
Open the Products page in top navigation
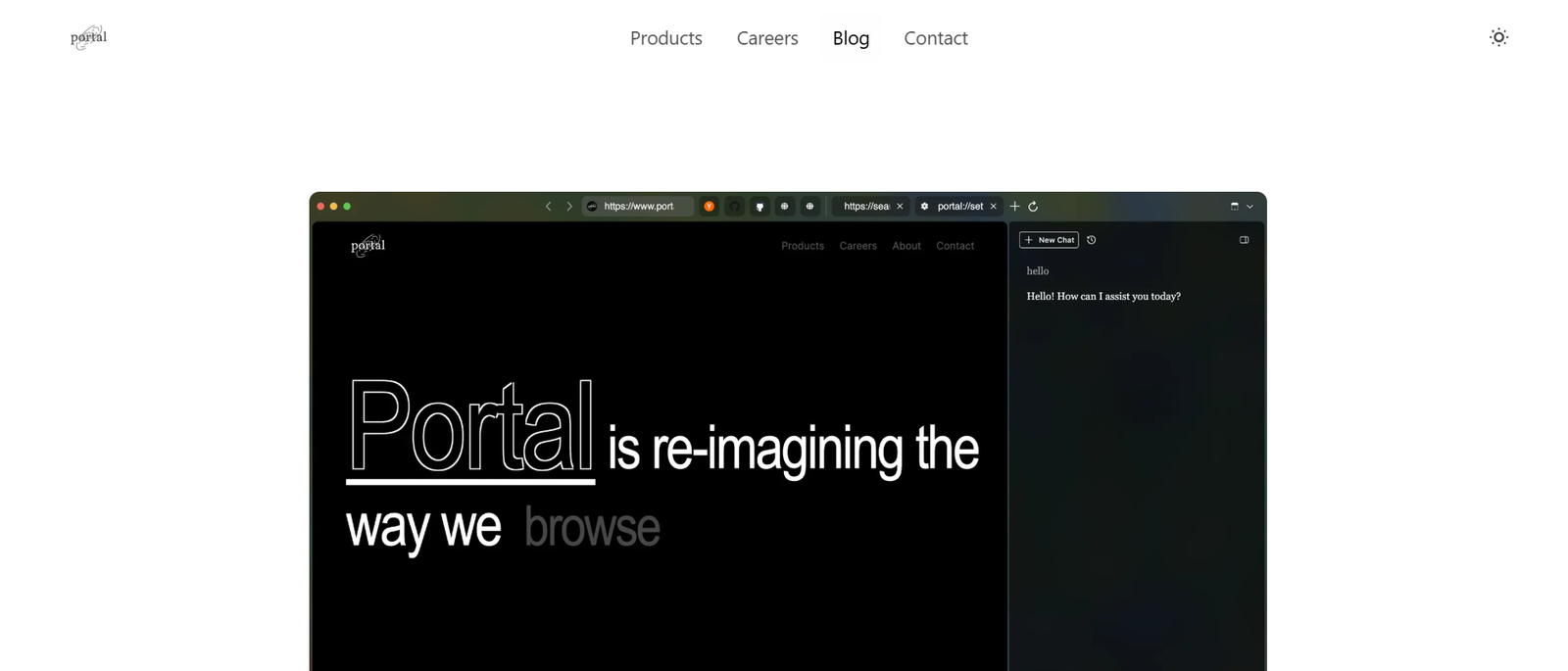click(665, 38)
